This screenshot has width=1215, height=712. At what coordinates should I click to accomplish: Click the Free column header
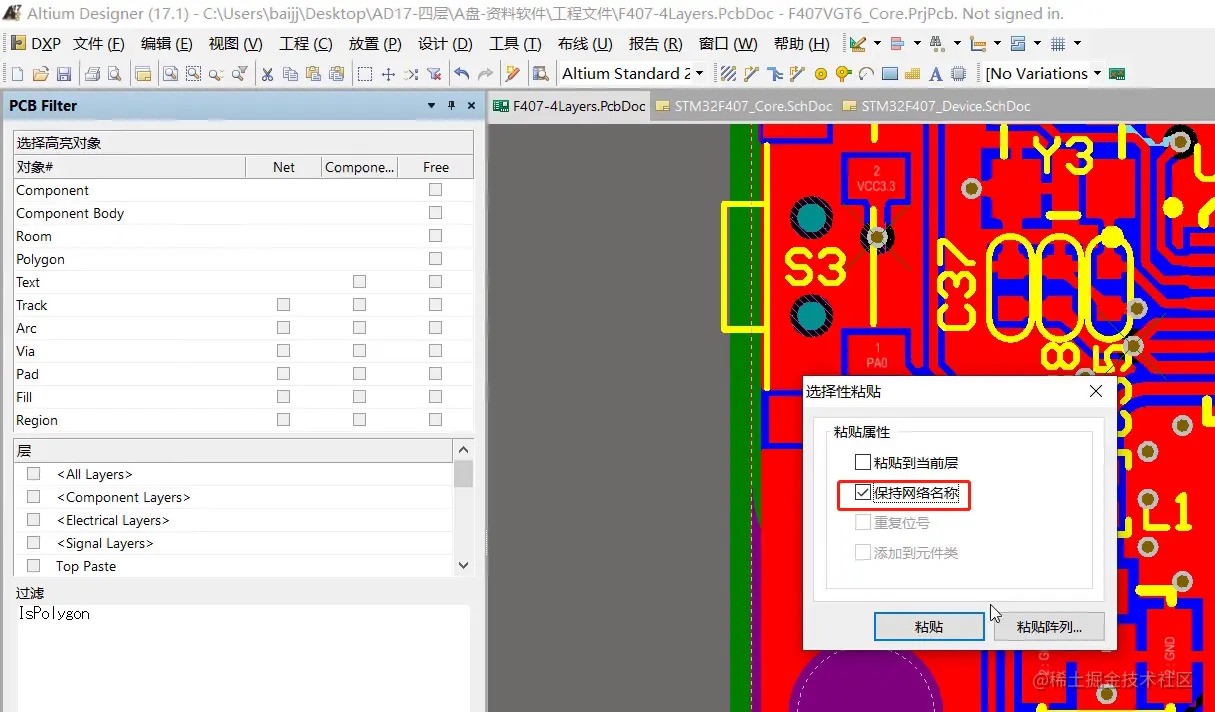(435, 167)
